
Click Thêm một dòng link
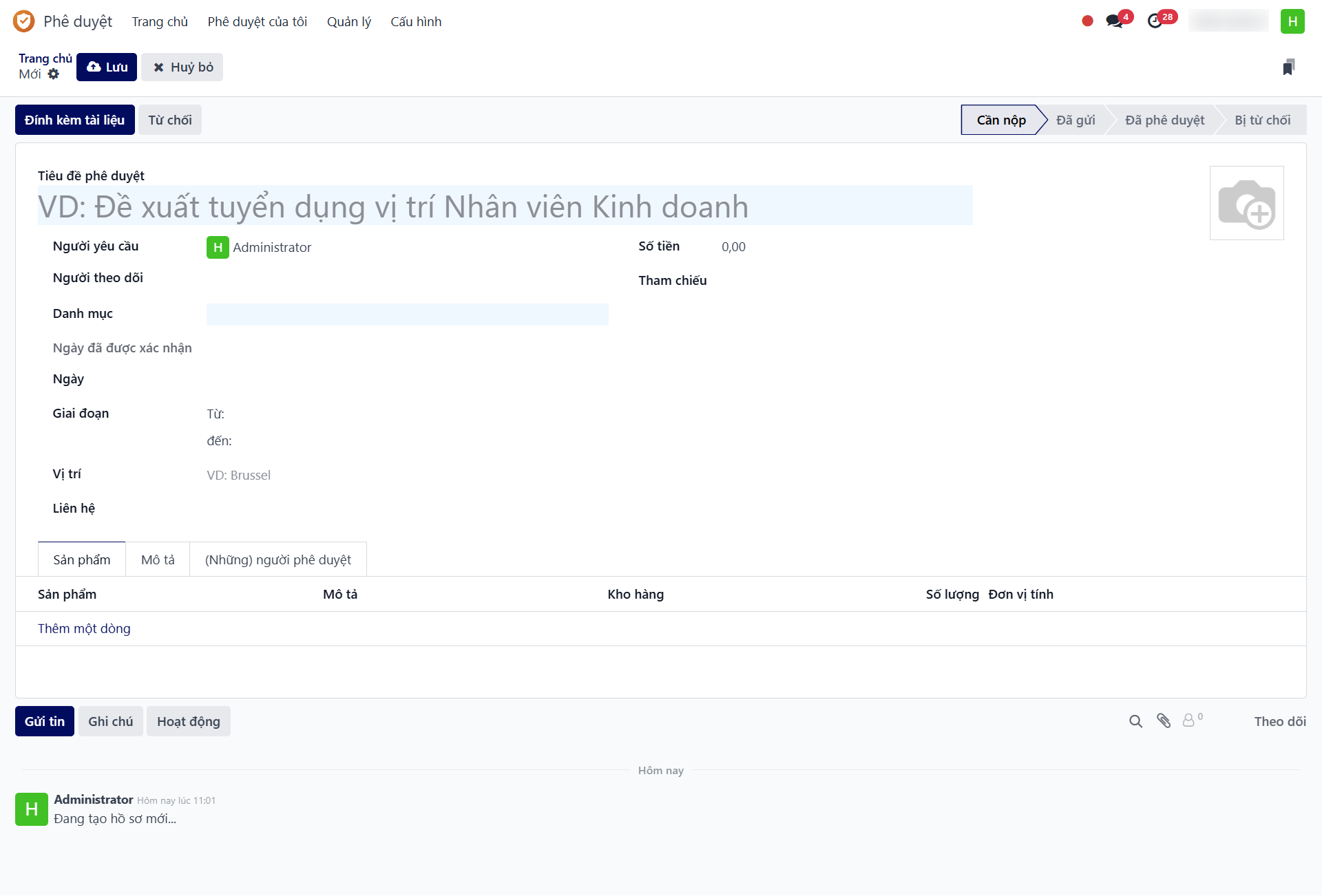[84, 628]
